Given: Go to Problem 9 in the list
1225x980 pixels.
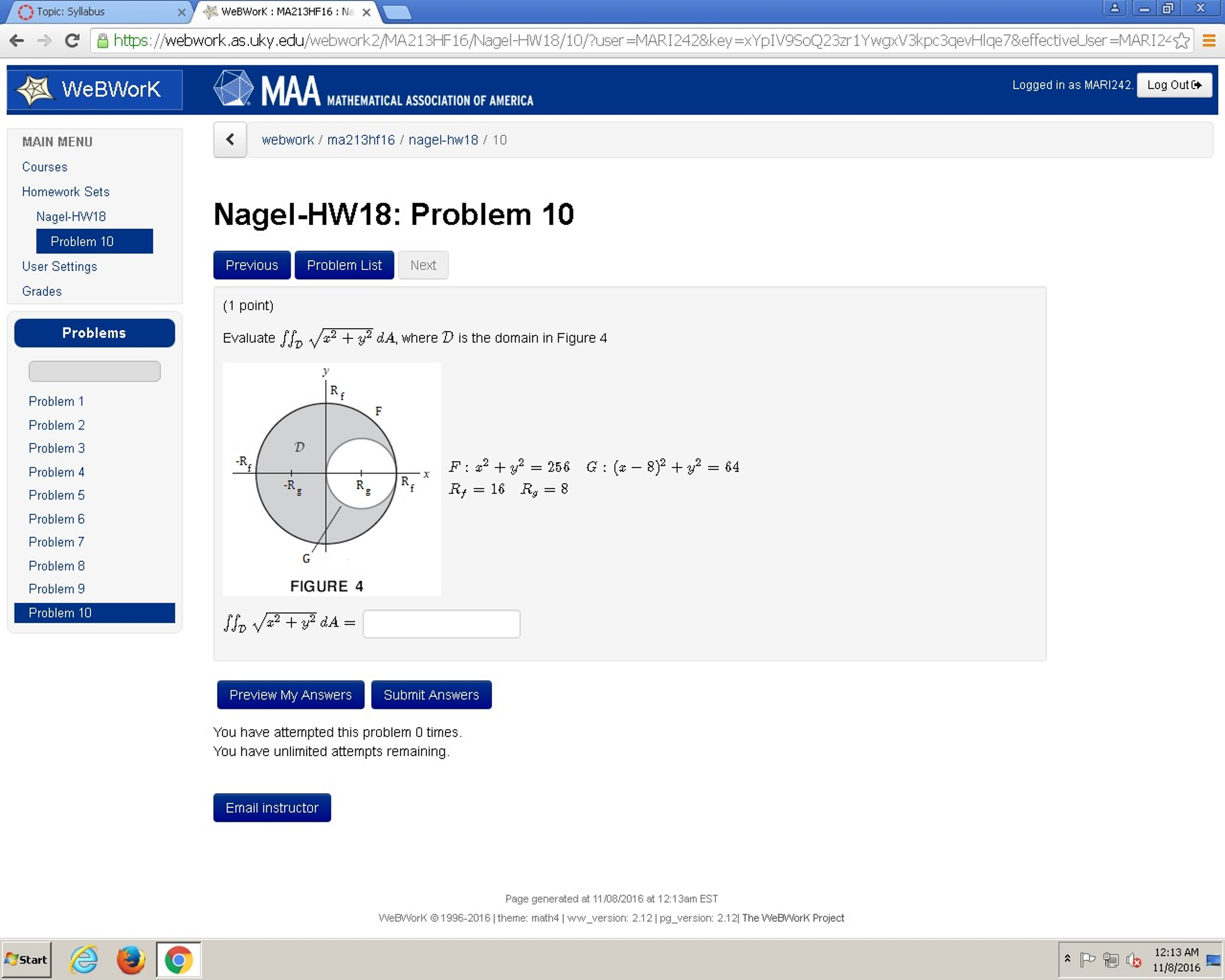Looking at the screenshot, I should (57, 588).
